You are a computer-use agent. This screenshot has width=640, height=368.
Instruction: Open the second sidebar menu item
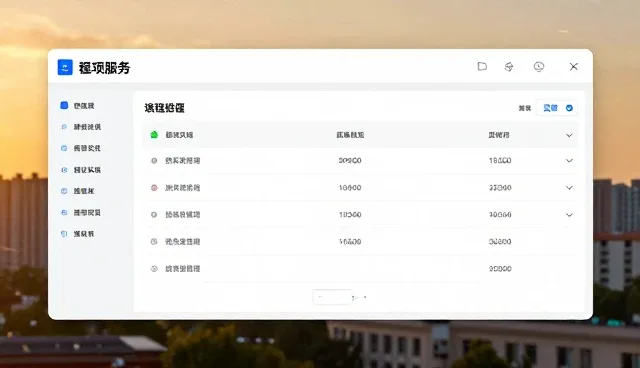point(81,127)
